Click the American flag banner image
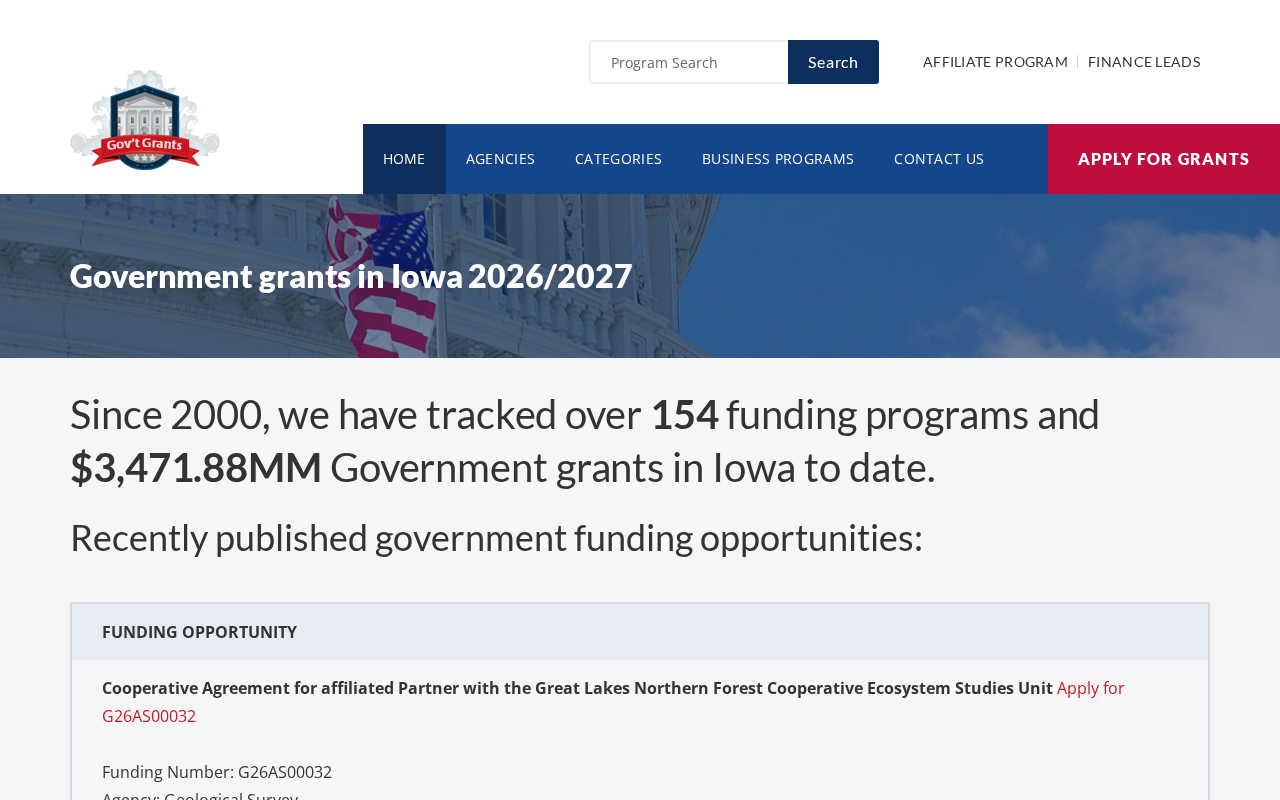The width and height of the screenshot is (1280, 800). click(x=640, y=276)
